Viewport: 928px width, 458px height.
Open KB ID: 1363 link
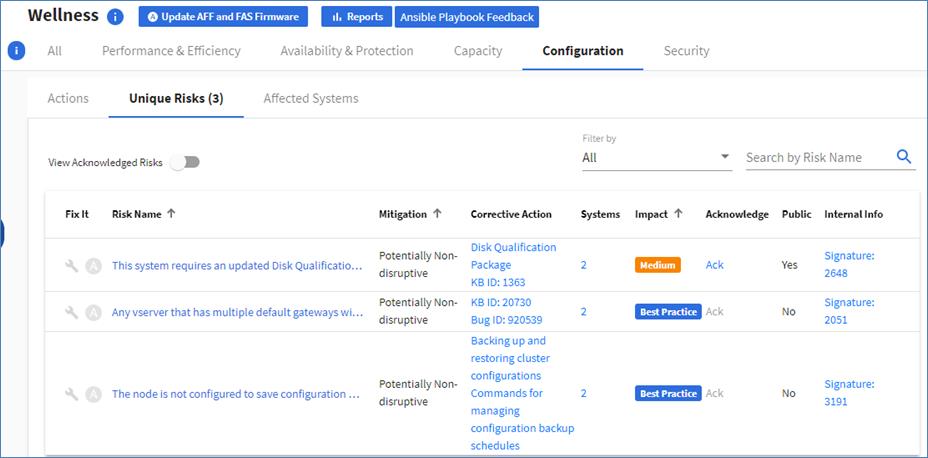click(x=498, y=282)
